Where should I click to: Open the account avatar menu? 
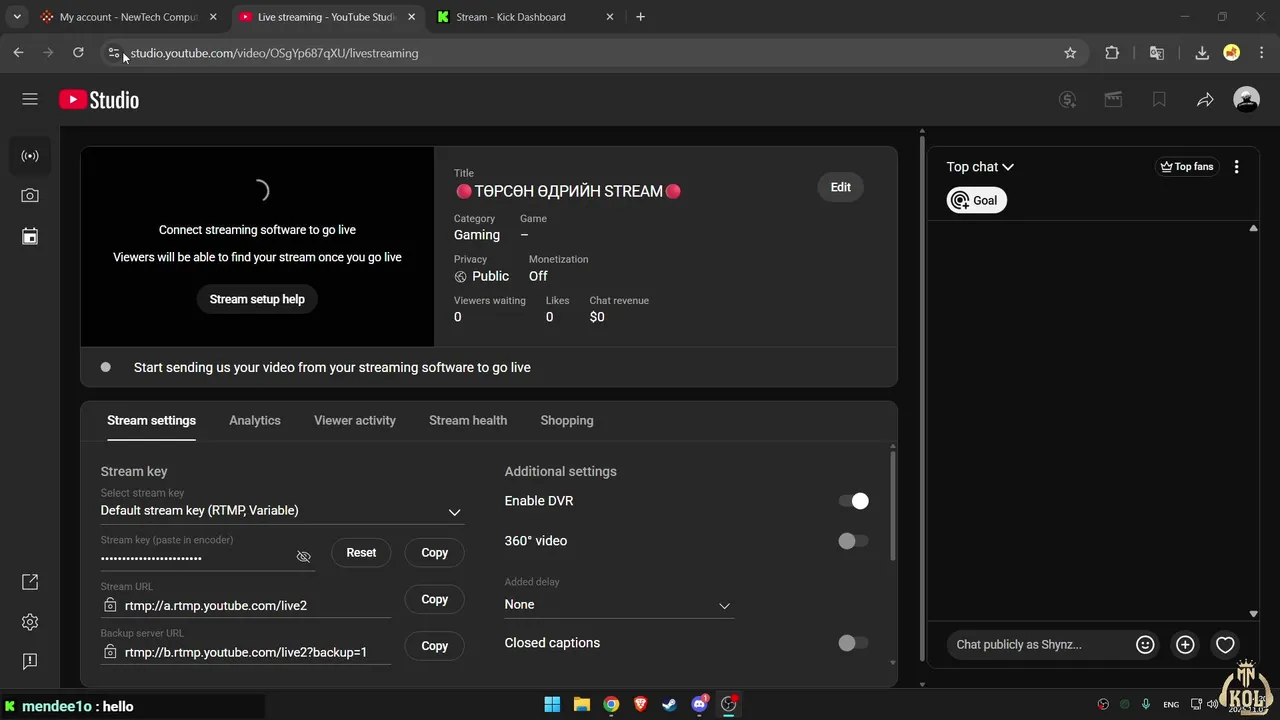click(x=1246, y=99)
